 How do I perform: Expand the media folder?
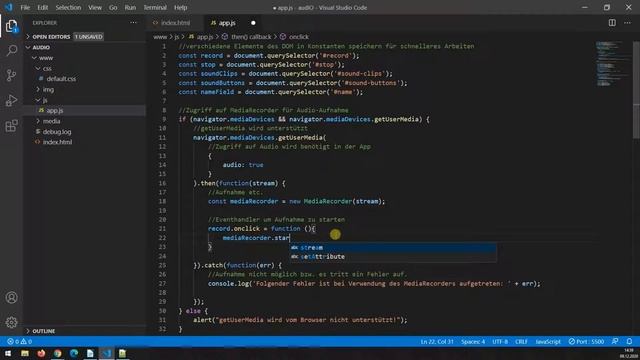point(51,121)
